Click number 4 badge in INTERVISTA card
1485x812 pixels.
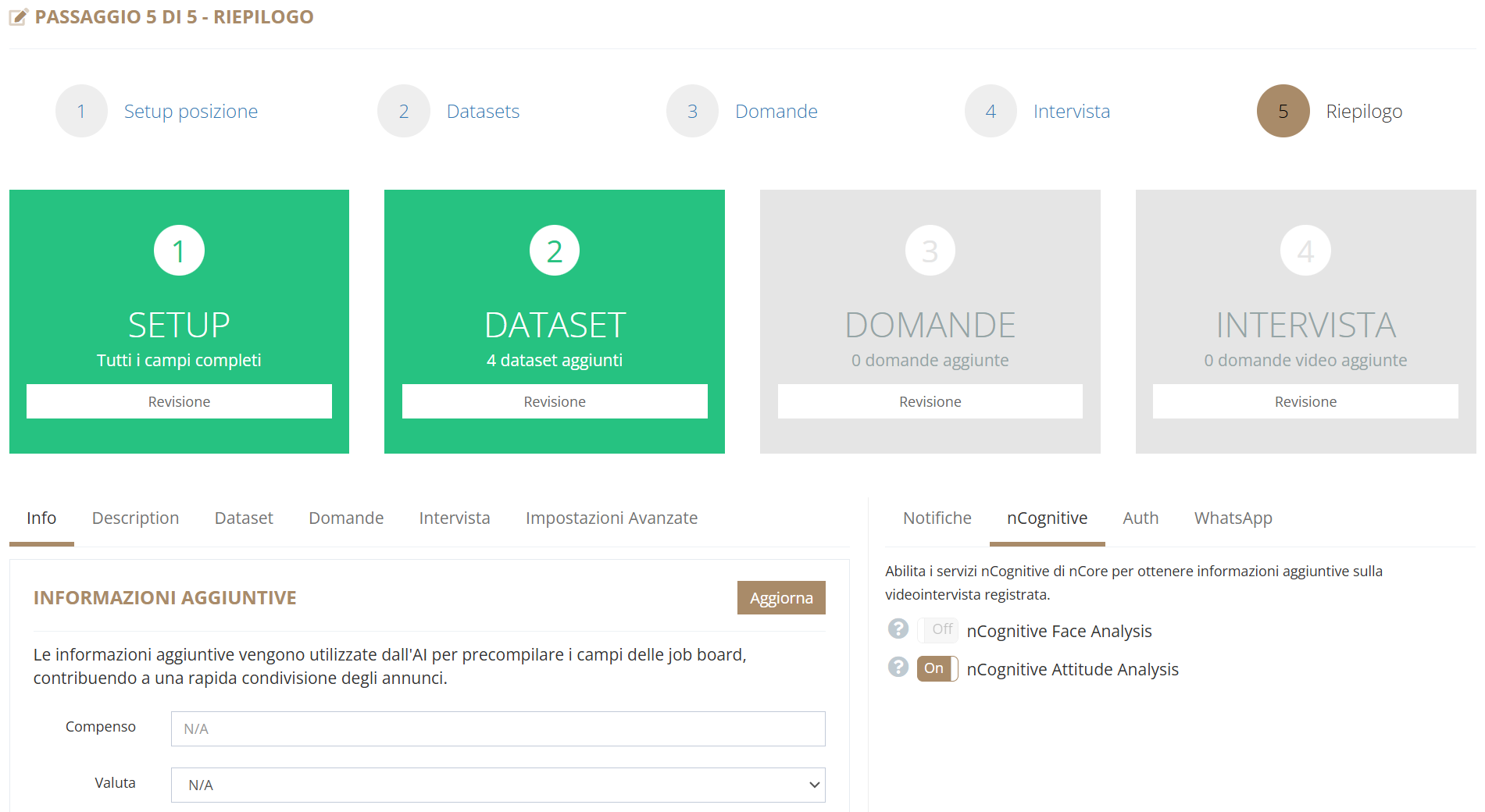(1305, 251)
